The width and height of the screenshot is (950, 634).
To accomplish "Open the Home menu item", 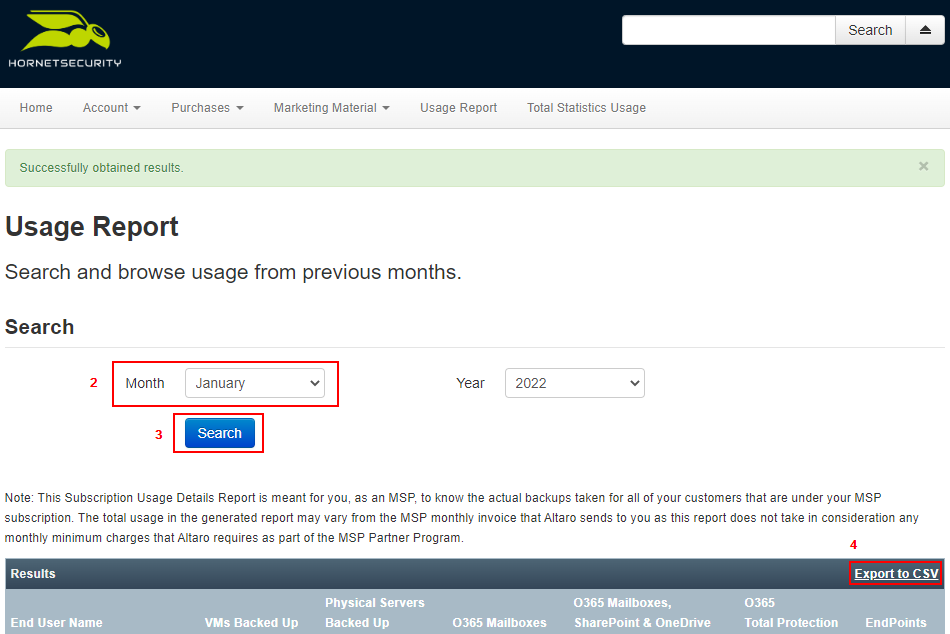I will 36,108.
